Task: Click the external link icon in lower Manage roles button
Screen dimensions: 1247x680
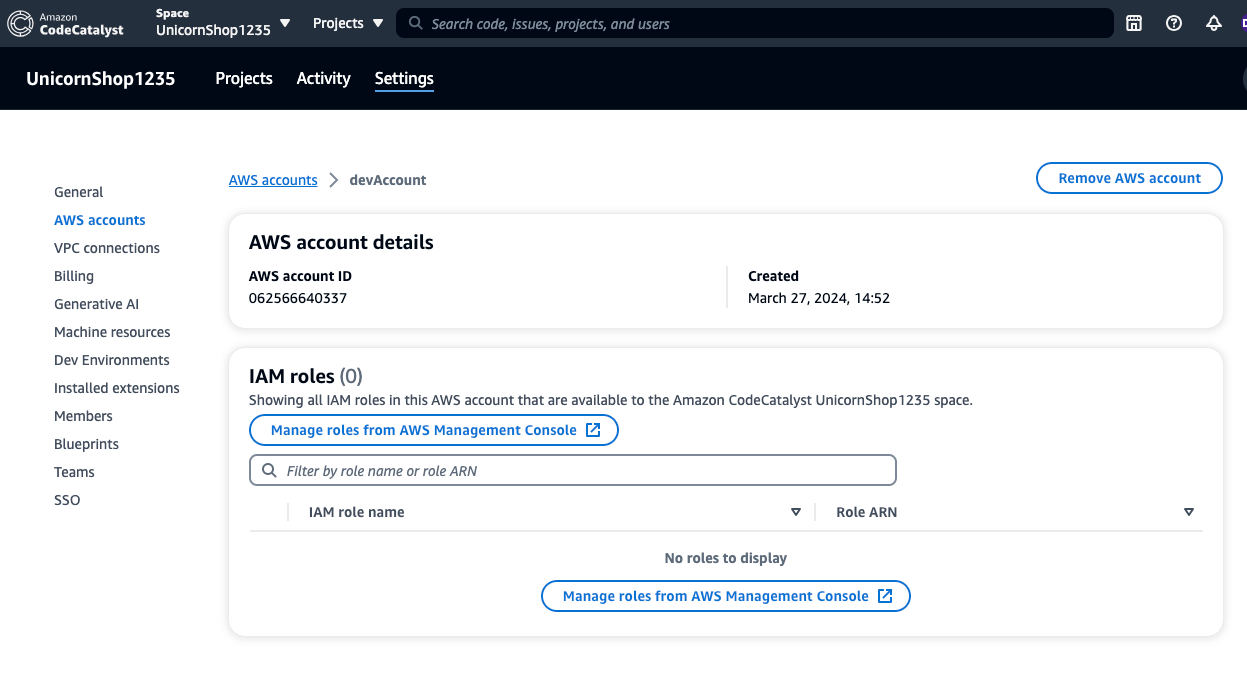Action: [x=885, y=596]
